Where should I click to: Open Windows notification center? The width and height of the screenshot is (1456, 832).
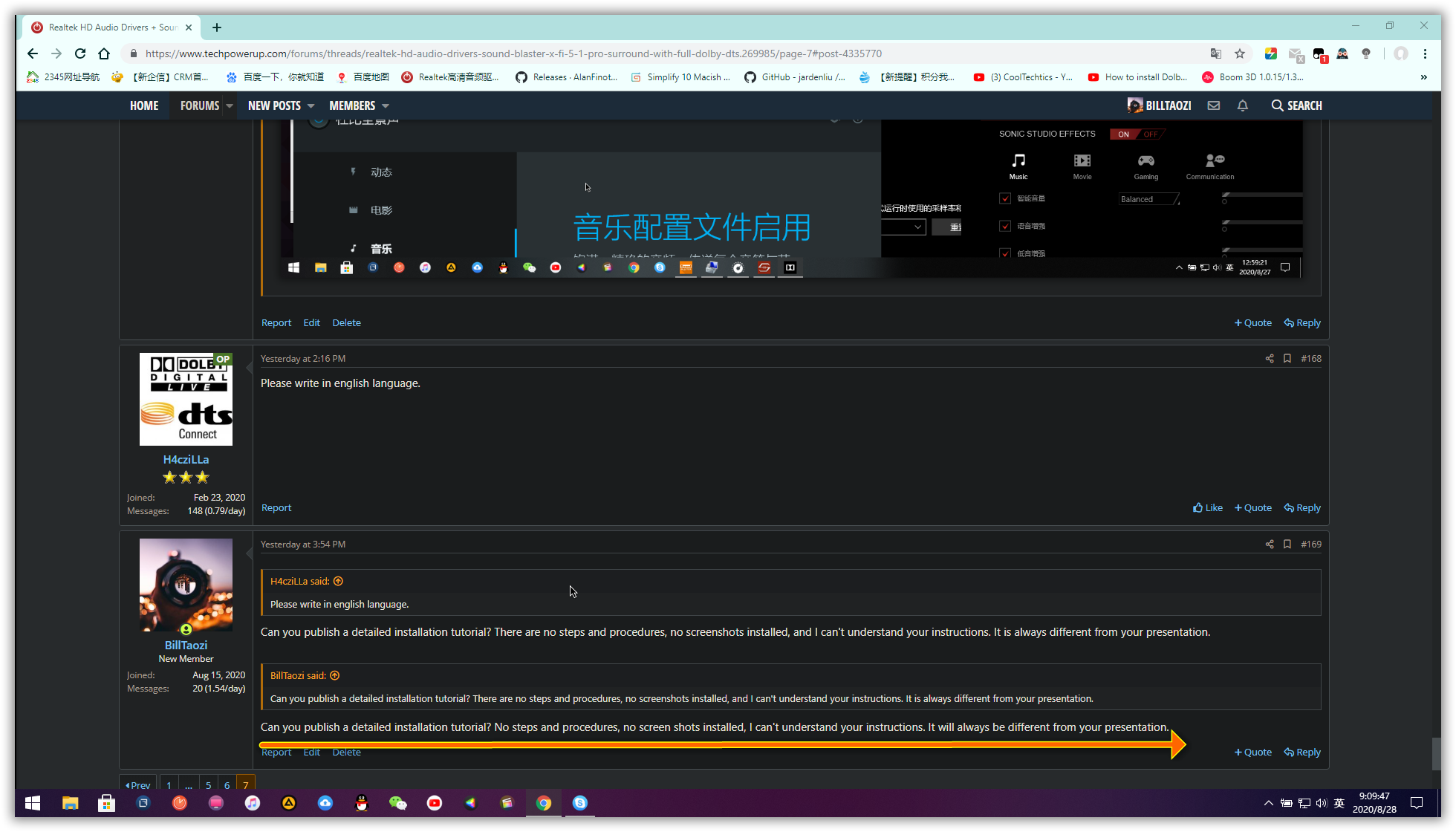(x=1417, y=803)
